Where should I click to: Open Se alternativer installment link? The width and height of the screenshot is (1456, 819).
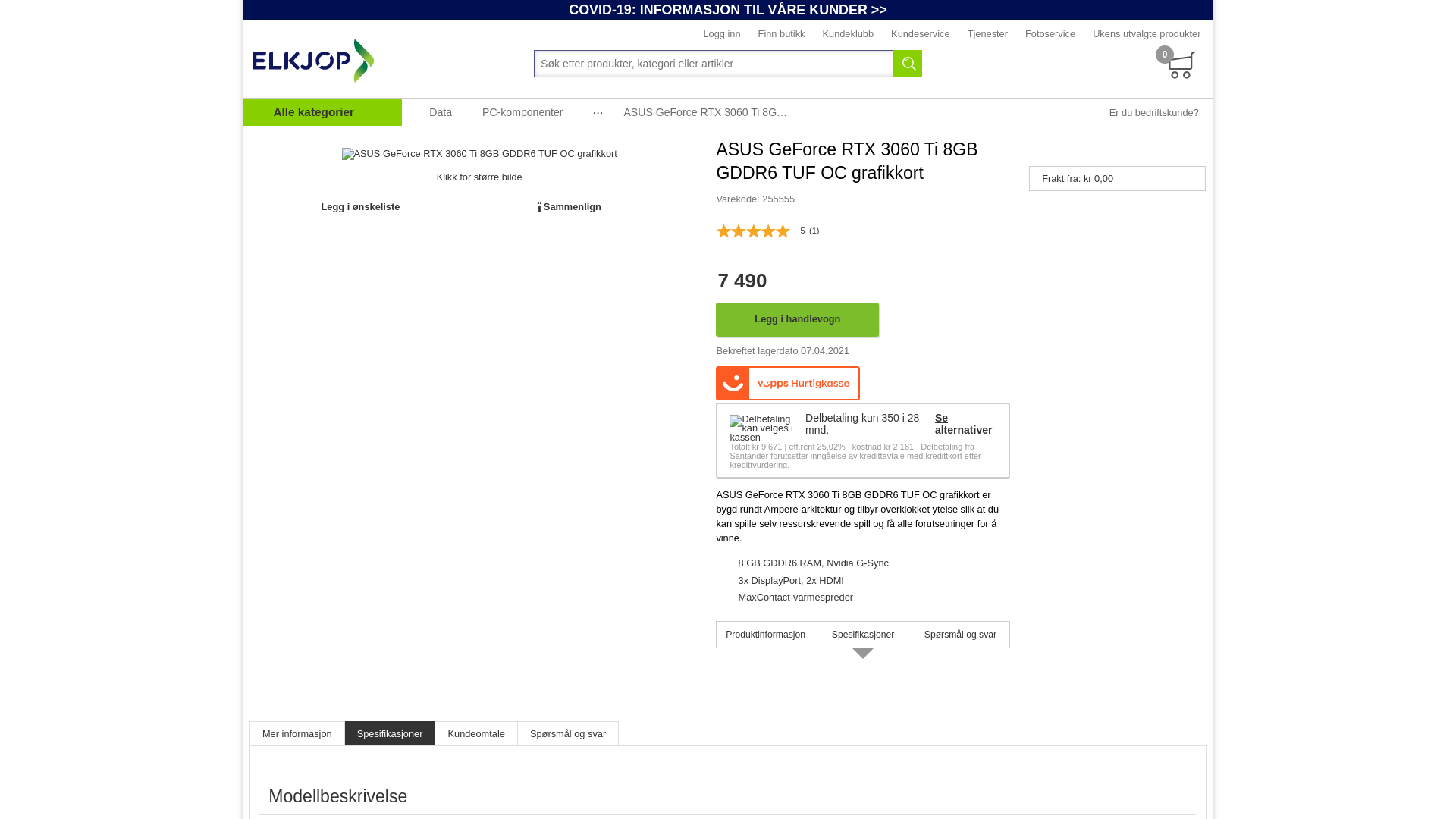963,424
